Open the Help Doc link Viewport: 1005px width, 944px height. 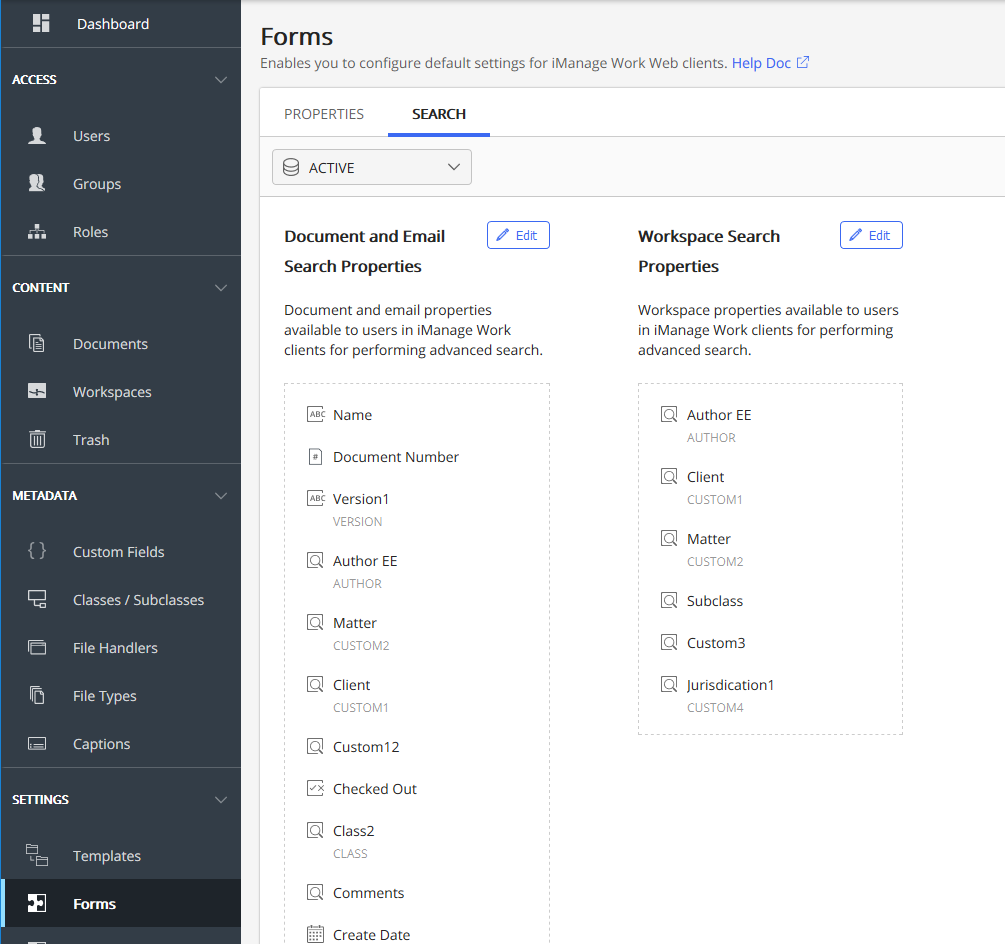click(x=770, y=63)
